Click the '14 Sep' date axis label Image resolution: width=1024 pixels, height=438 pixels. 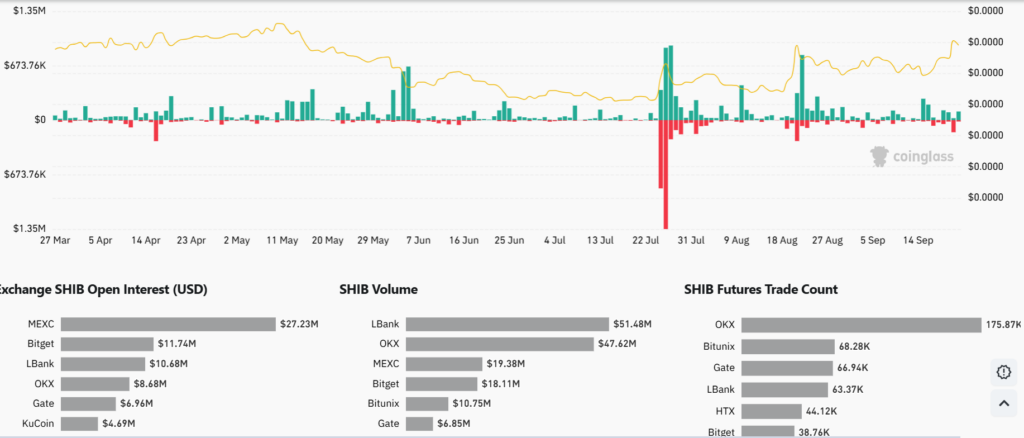pos(918,240)
